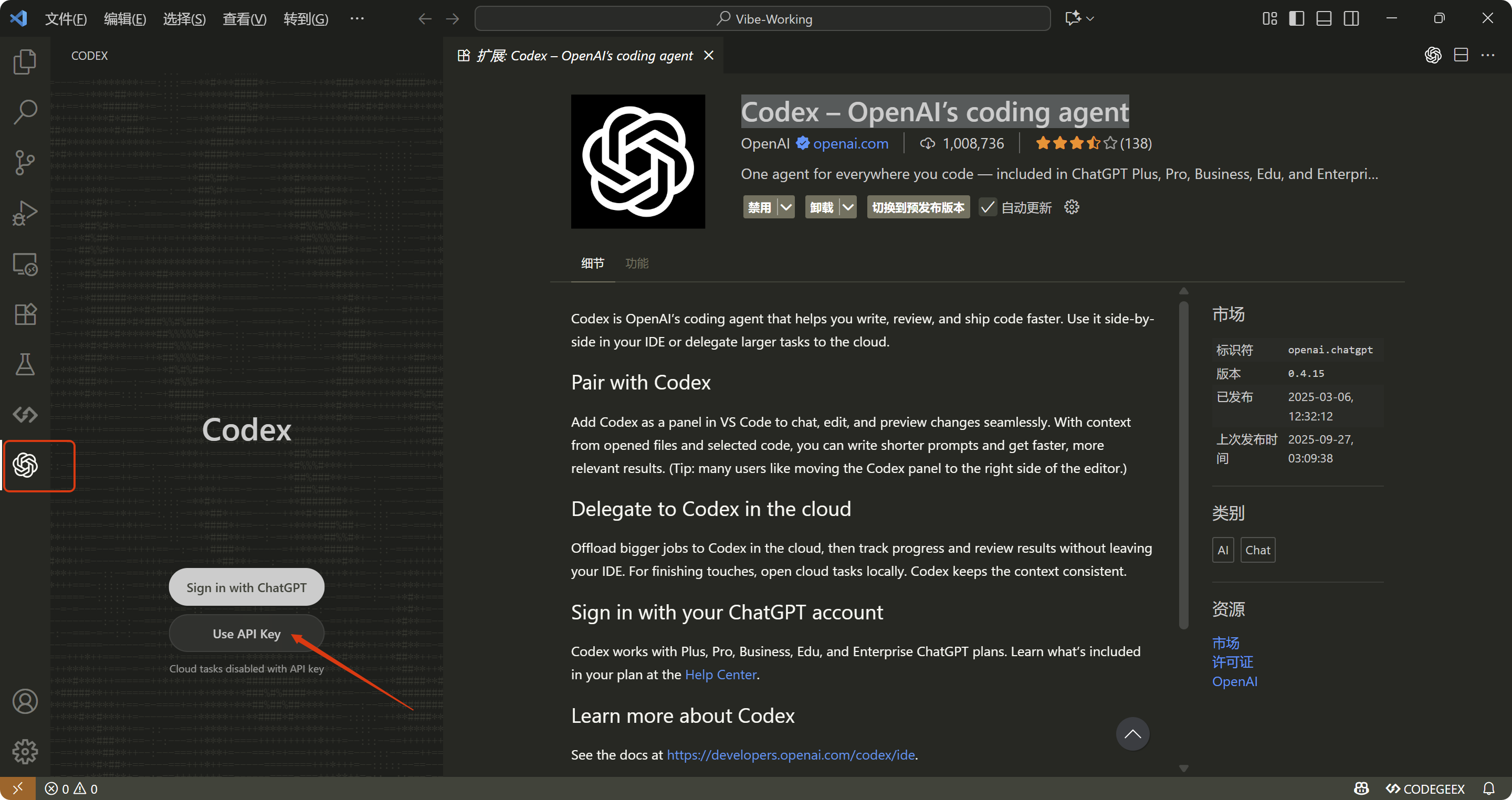Viewport: 1512px width, 800px height.
Task: Open the Help Center link
Action: [720, 675]
